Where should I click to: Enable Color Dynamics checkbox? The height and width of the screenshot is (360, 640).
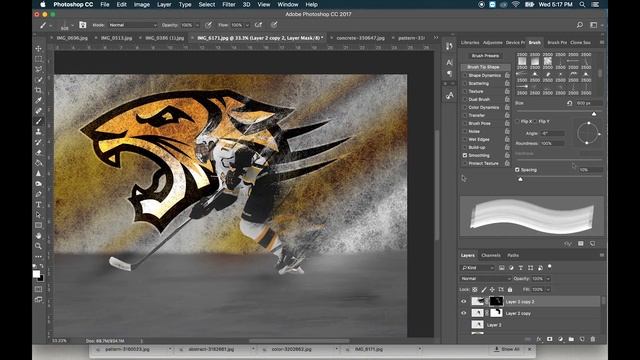[x=465, y=107]
